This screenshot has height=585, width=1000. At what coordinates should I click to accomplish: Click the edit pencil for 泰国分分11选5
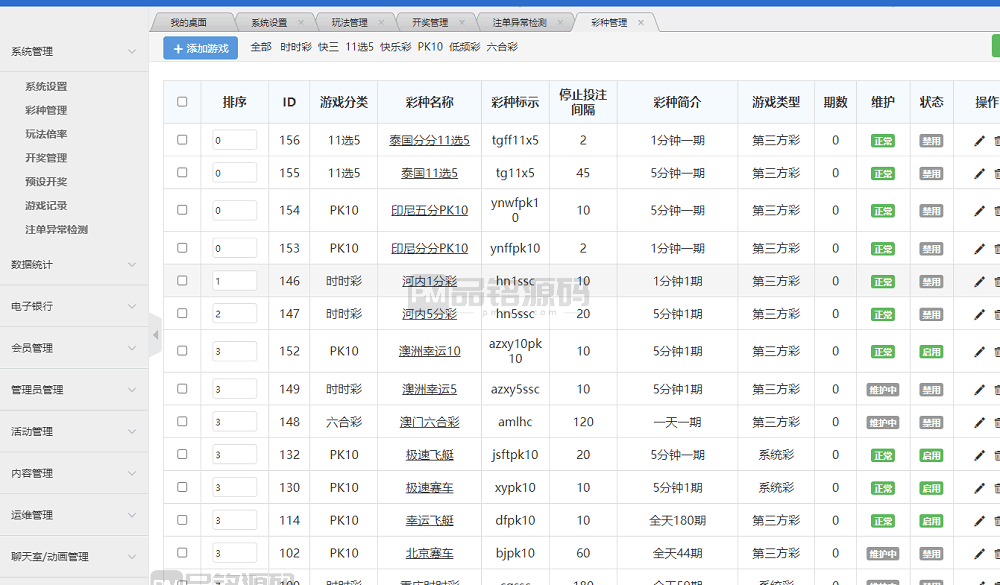pyautogui.click(x=979, y=141)
